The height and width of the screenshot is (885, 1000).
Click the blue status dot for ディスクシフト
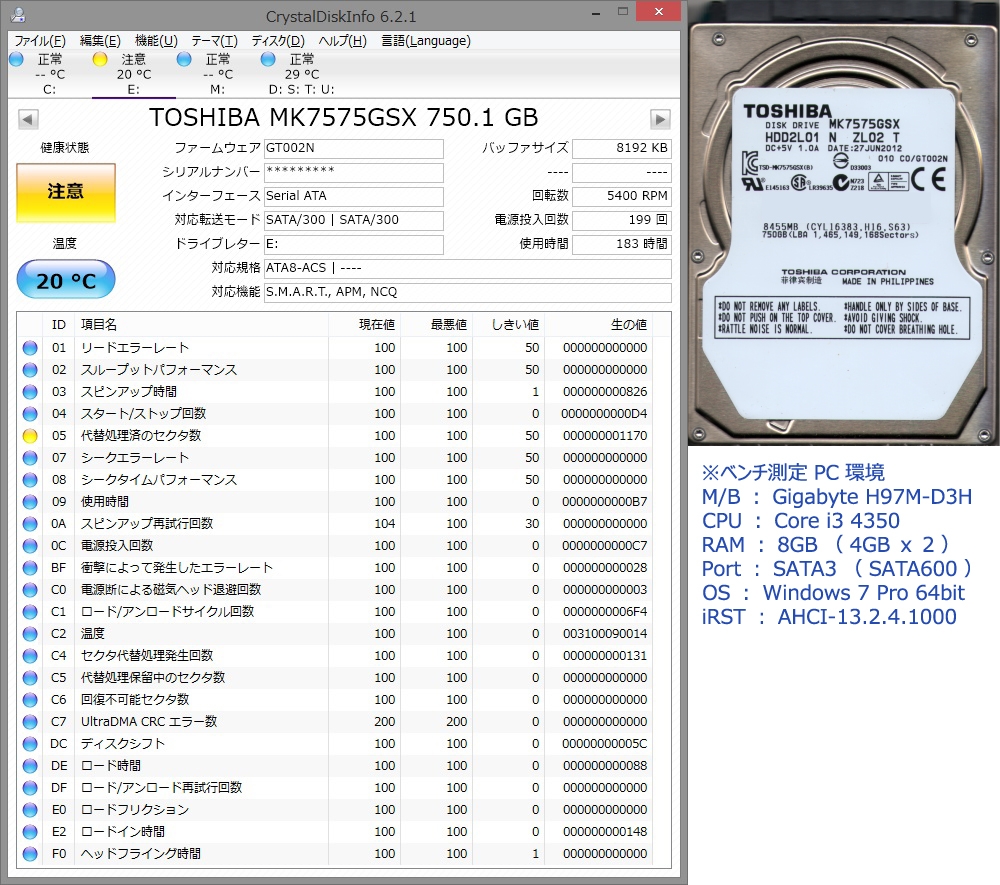click(30, 743)
